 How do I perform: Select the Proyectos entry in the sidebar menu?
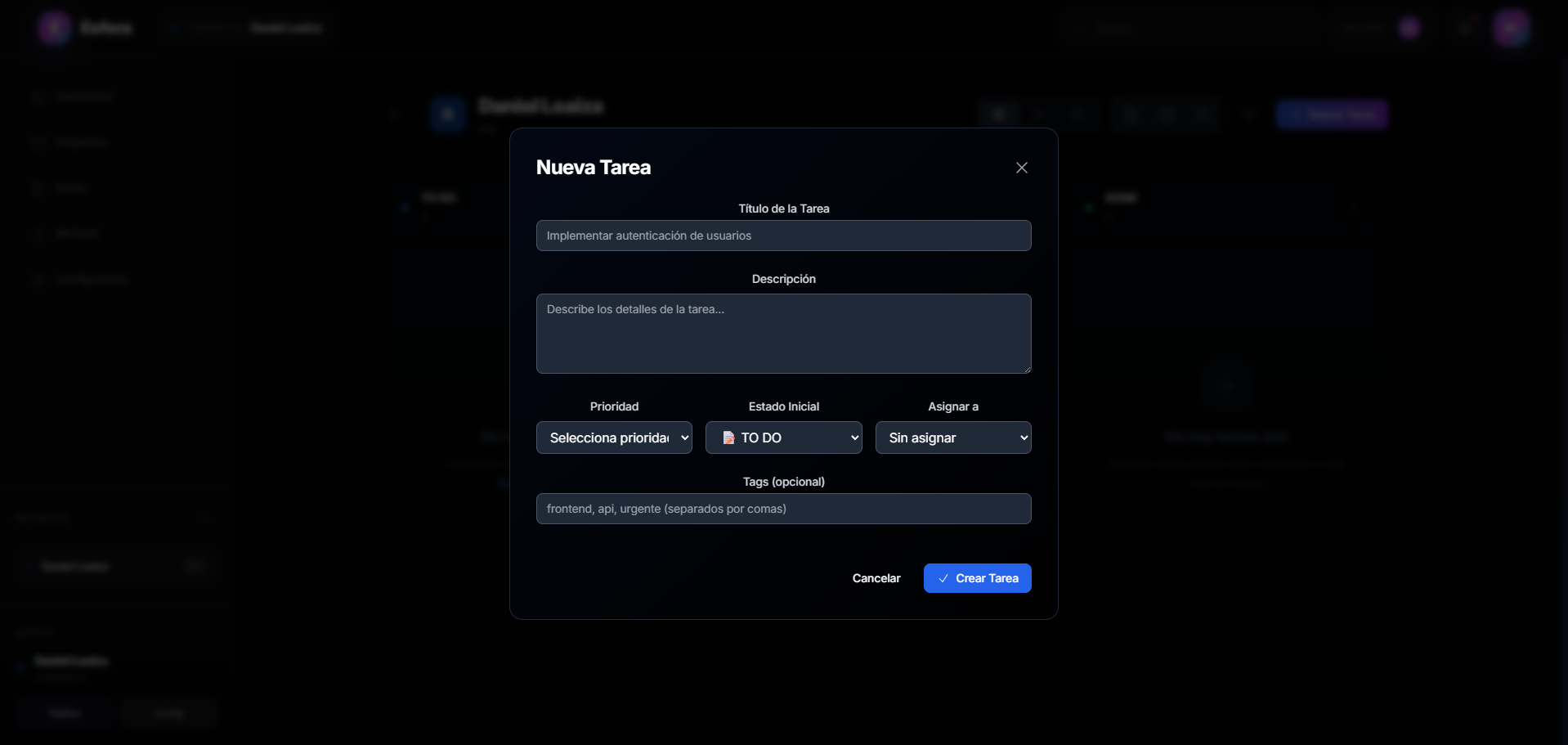click(x=82, y=141)
